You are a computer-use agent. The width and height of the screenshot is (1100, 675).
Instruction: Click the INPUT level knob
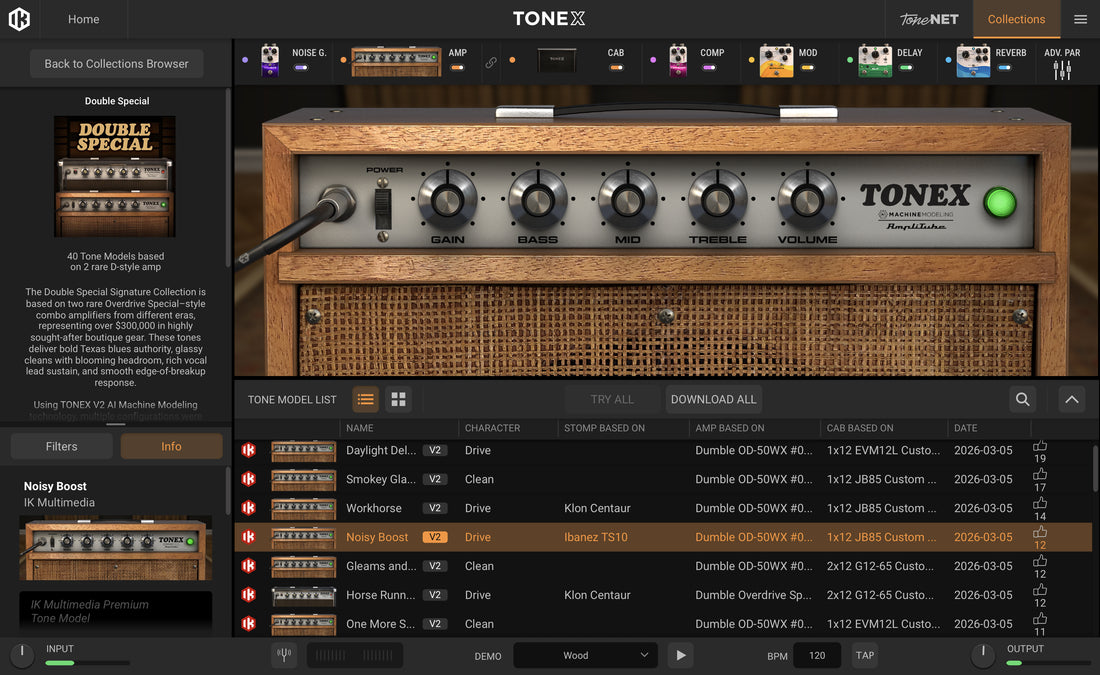click(x=22, y=655)
